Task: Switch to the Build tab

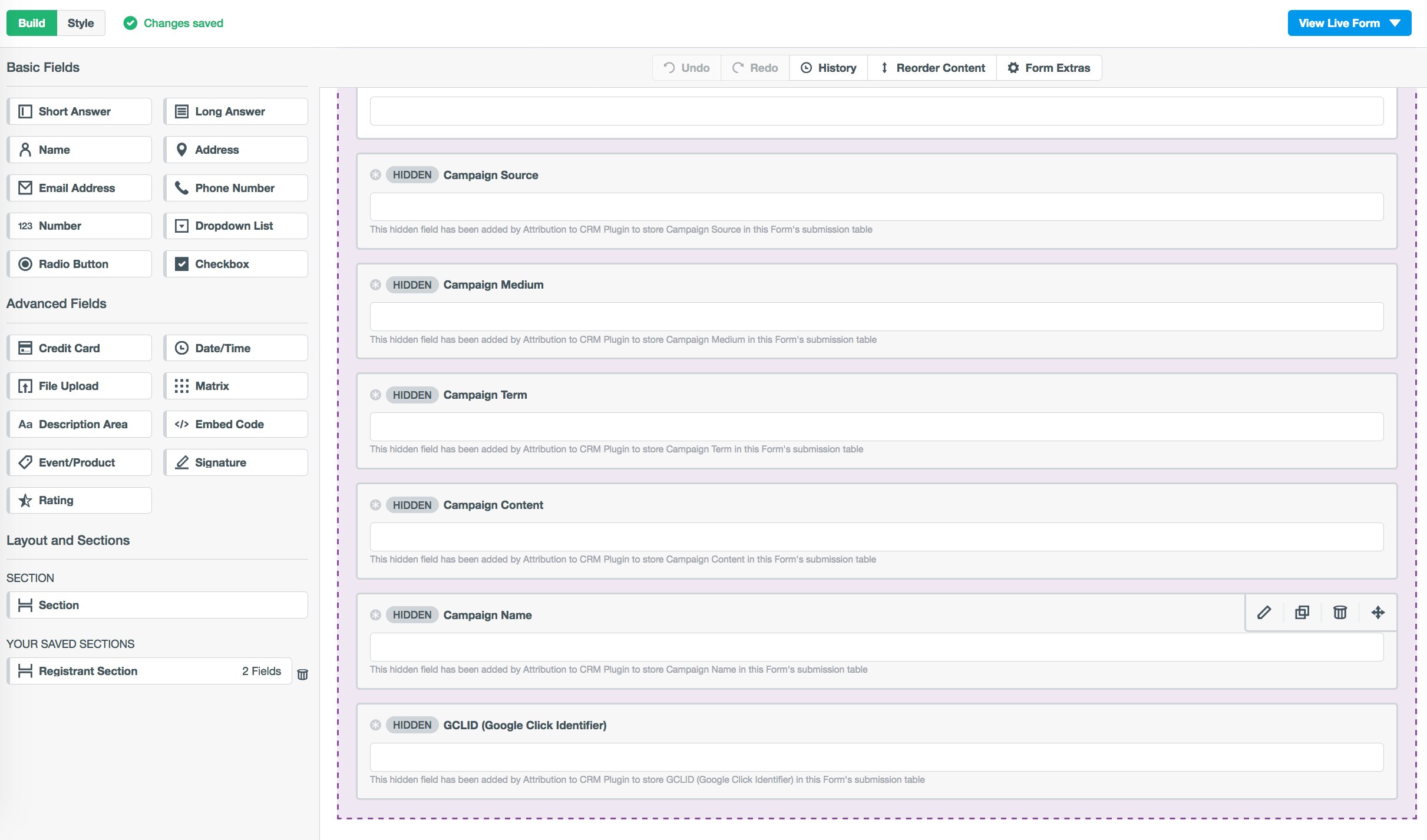Action: pyautogui.click(x=31, y=23)
